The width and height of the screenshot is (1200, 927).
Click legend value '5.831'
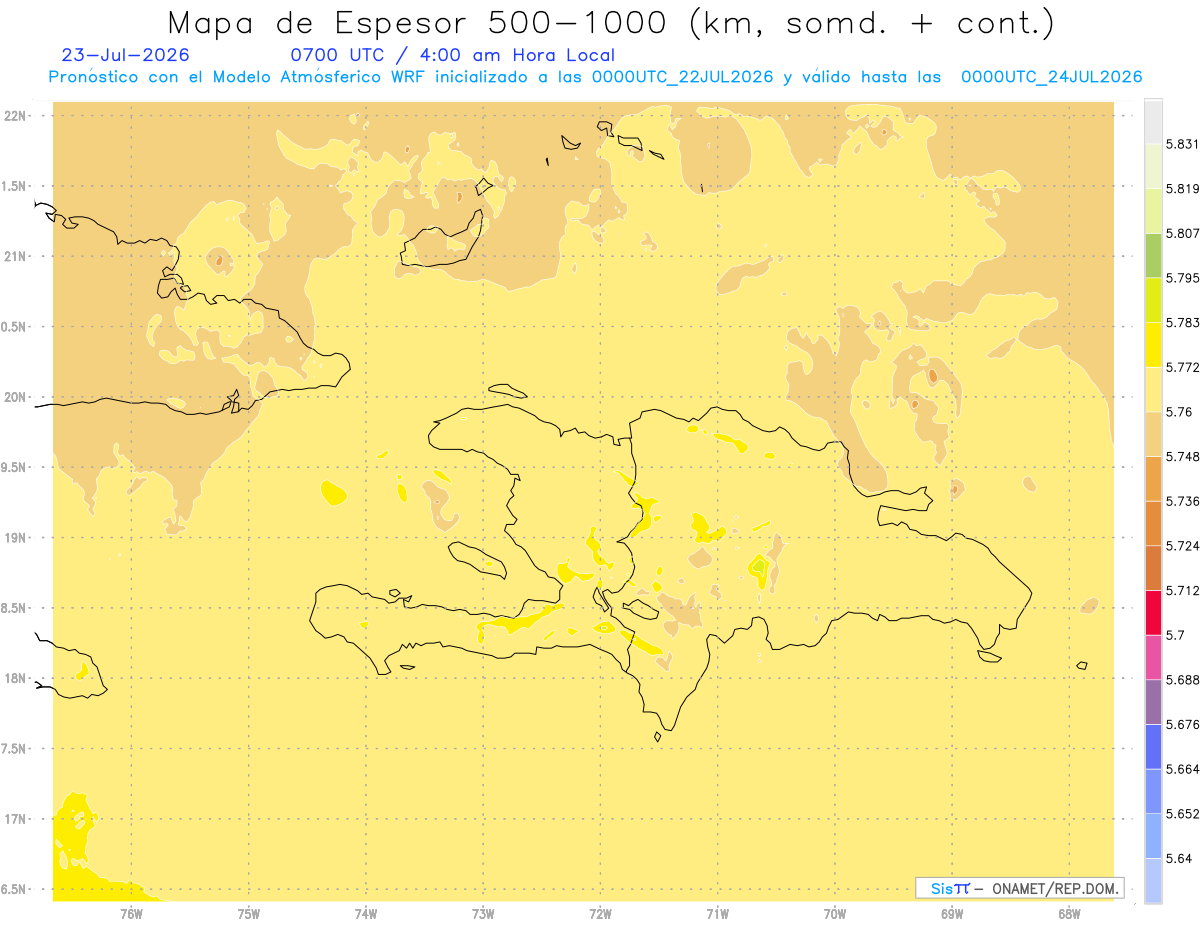click(x=1183, y=144)
